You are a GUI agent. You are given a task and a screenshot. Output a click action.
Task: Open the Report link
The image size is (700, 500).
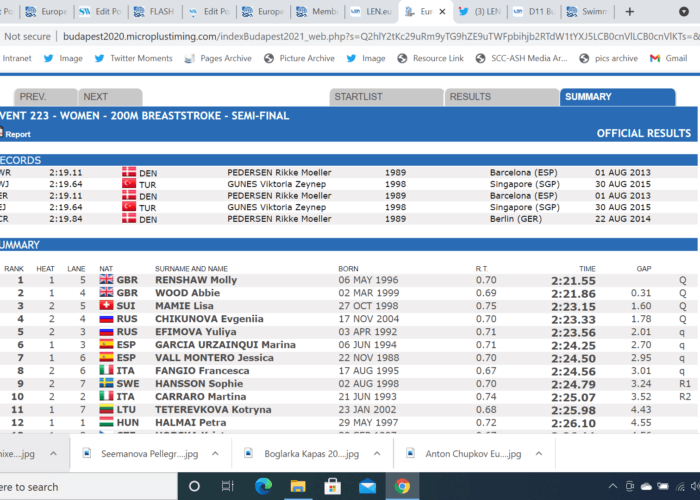(18, 133)
